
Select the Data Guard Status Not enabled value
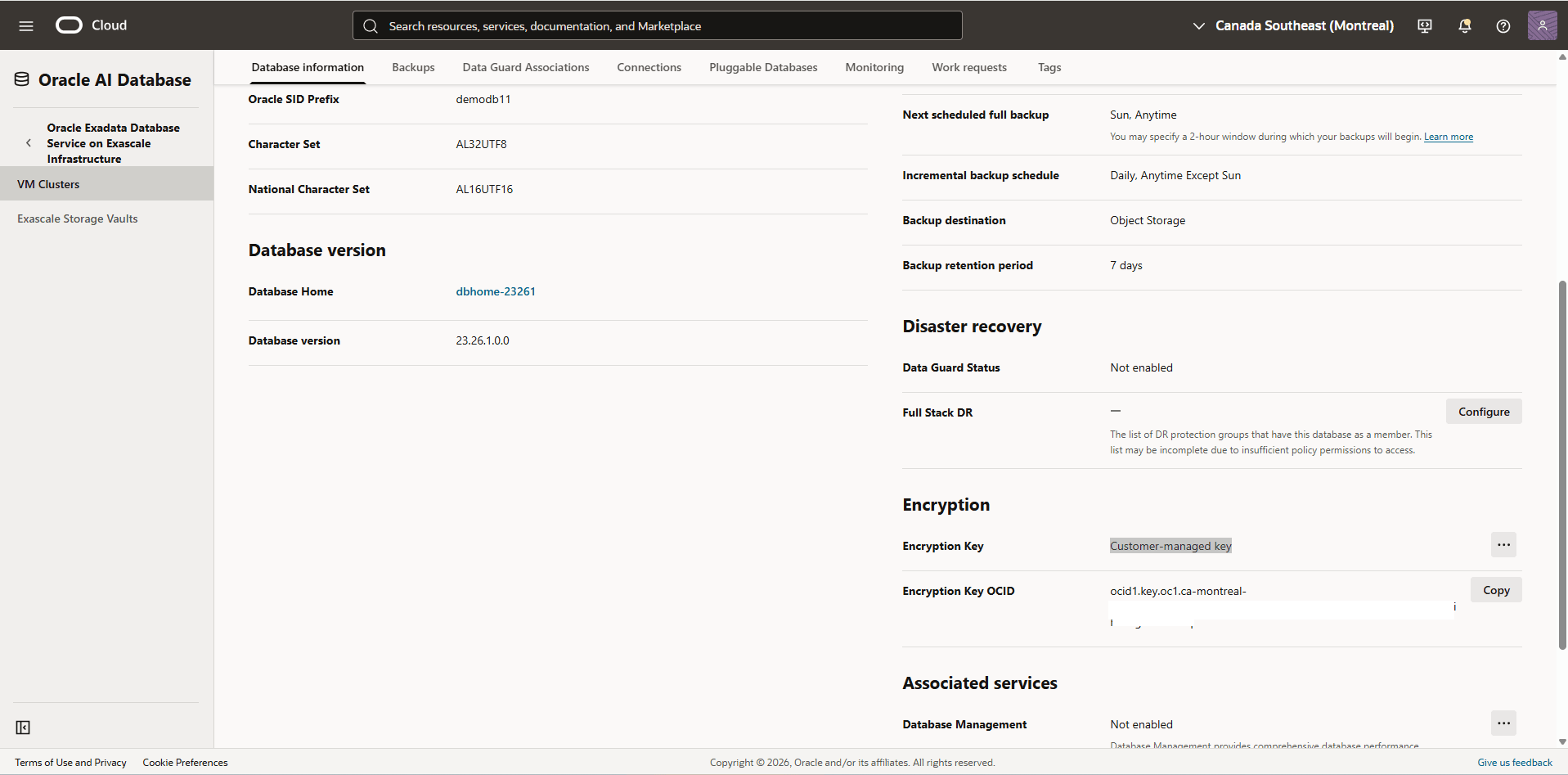coord(1141,367)
